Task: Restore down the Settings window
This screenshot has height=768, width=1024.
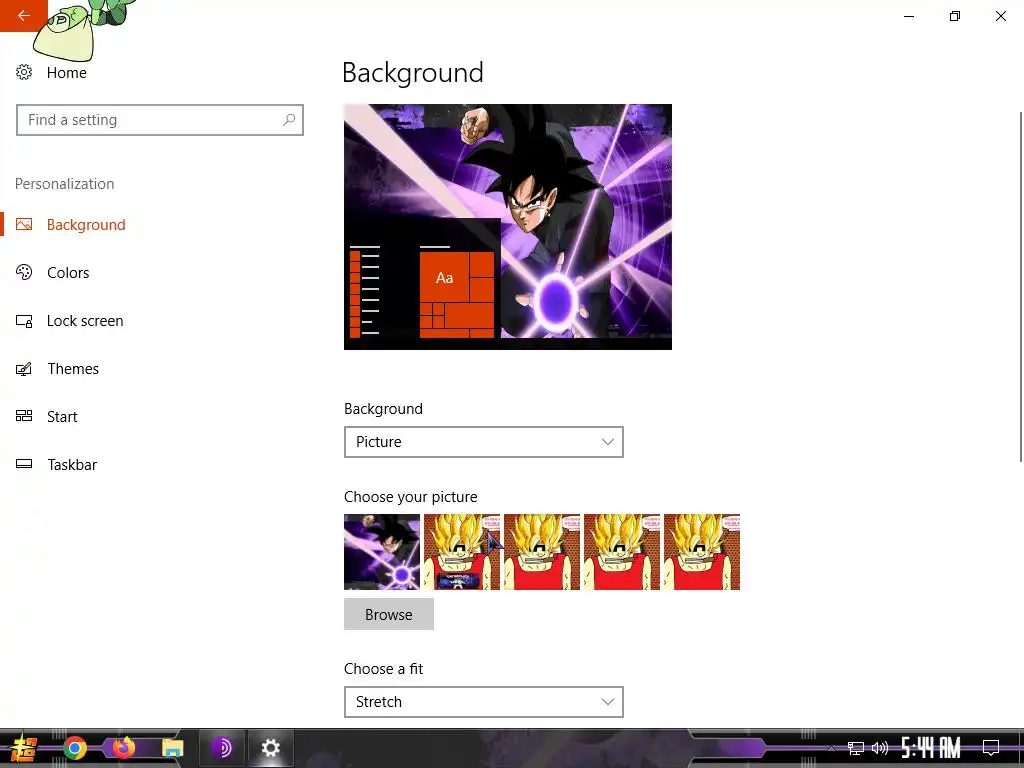Action: [955, 16]
